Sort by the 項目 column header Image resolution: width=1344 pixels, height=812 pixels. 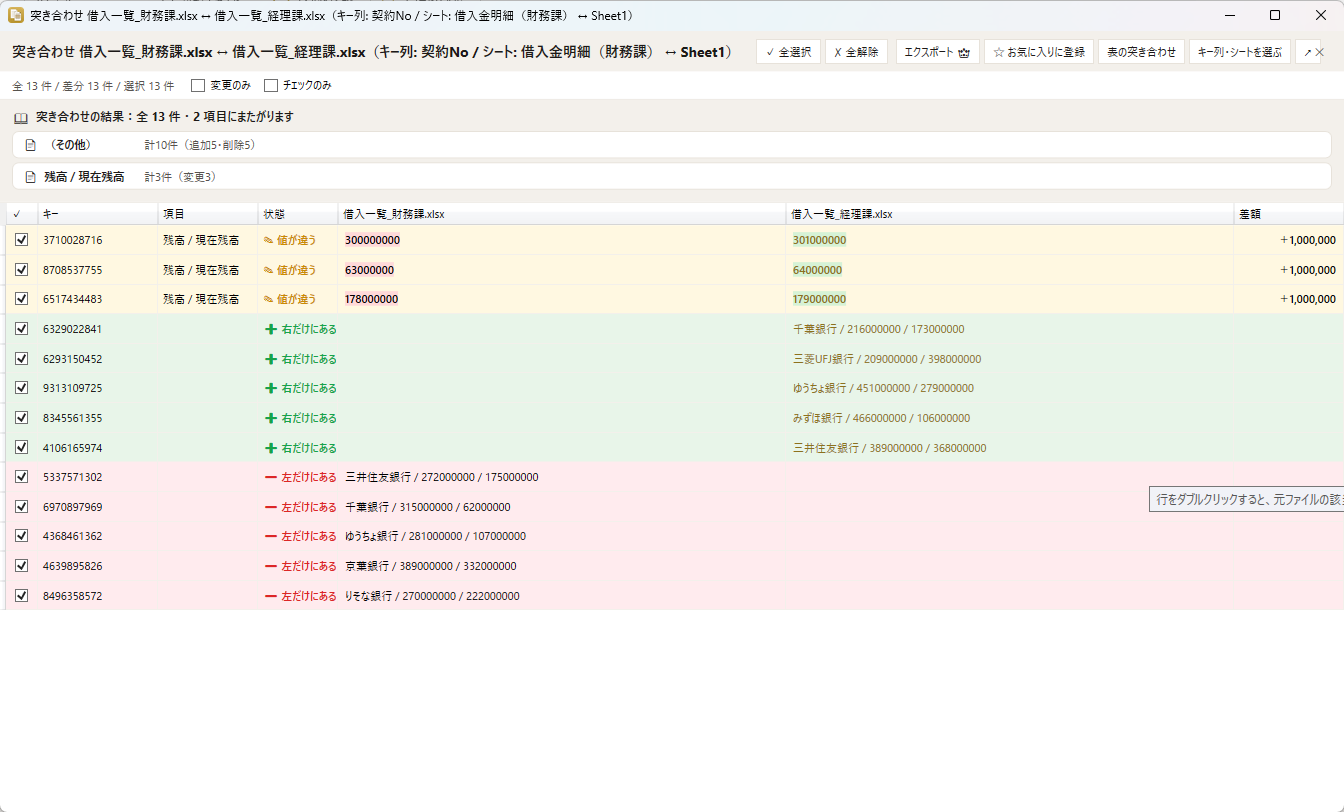pos(208,214)
